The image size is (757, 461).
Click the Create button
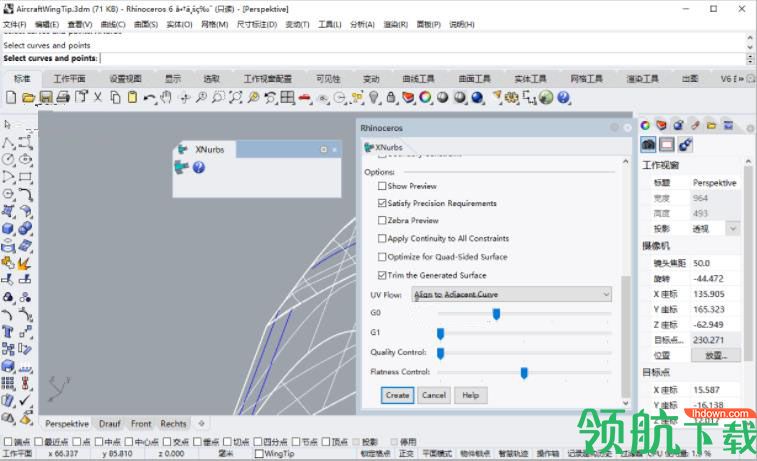[x=397, y=395]
